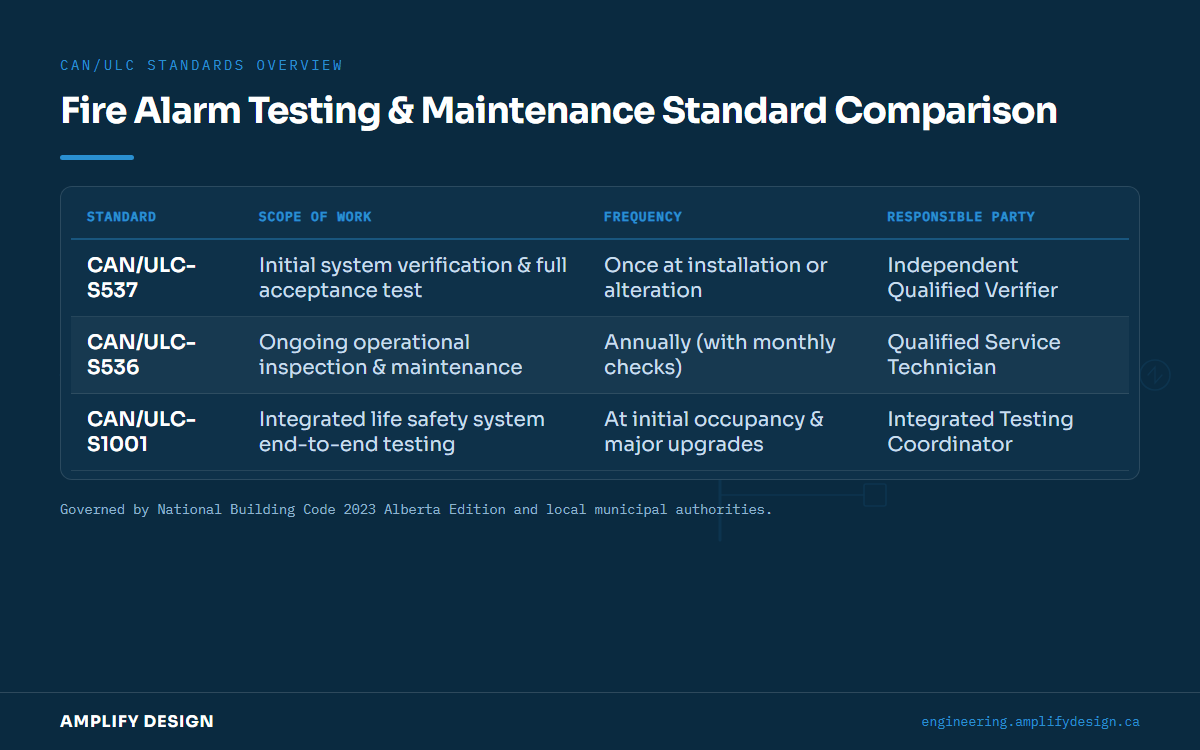Click 'At initial occupancy & major upgrades'

(714, 432)
